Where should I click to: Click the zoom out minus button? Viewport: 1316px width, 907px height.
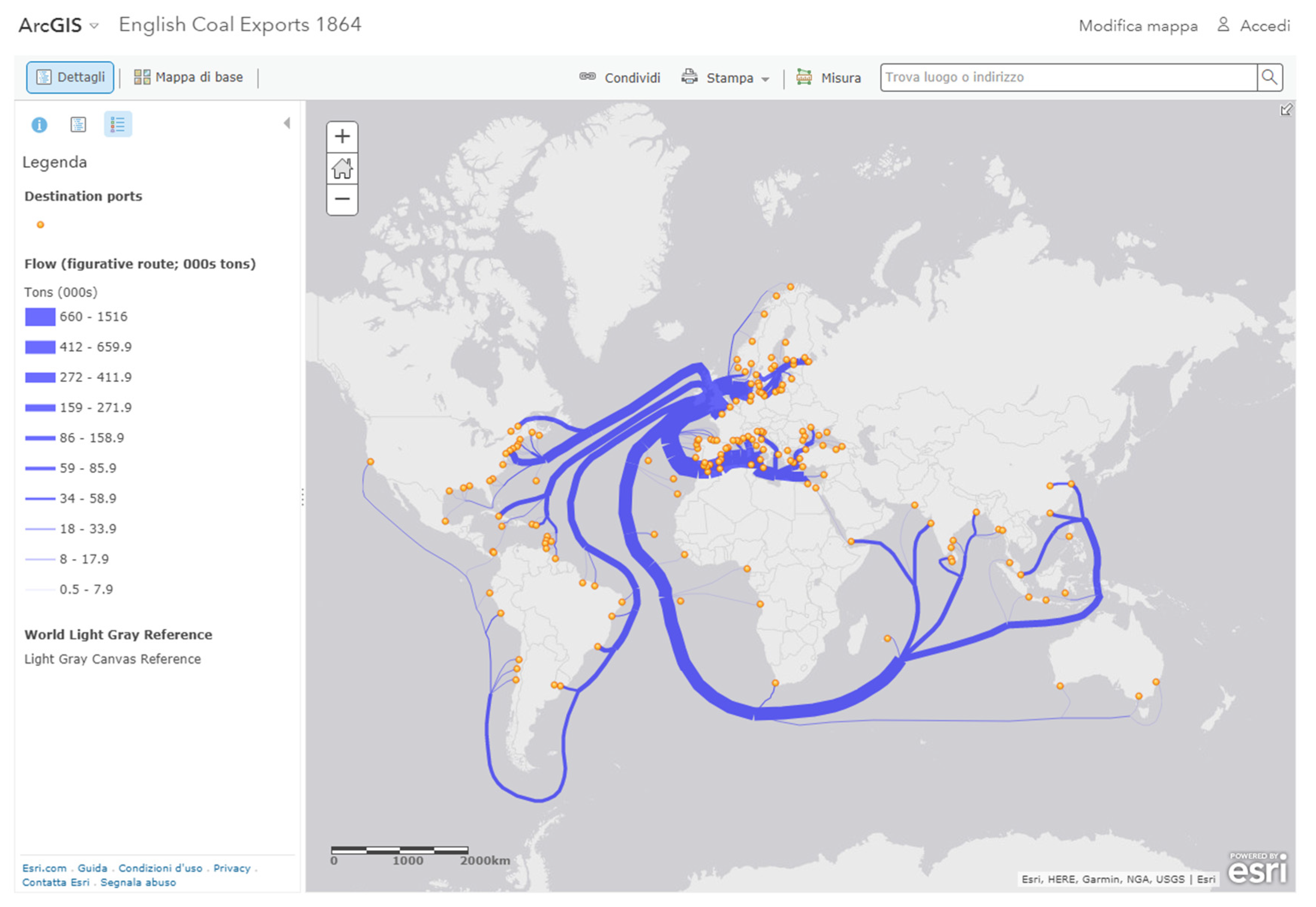[342, 200]
